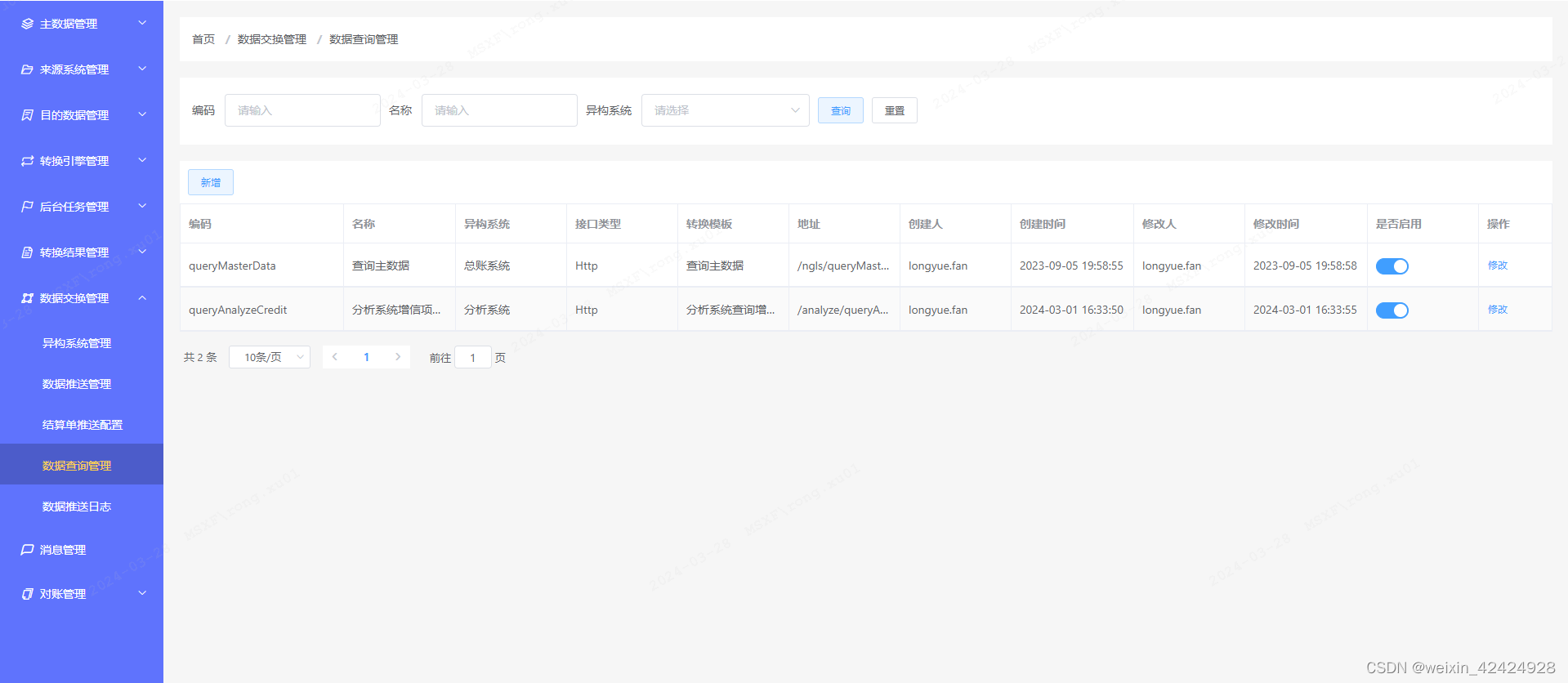The height and width of the screenshot is (683, 1568).
Task: Toggle enable switch for queryAnalyzeCredit row
Action: [1392, 310]
